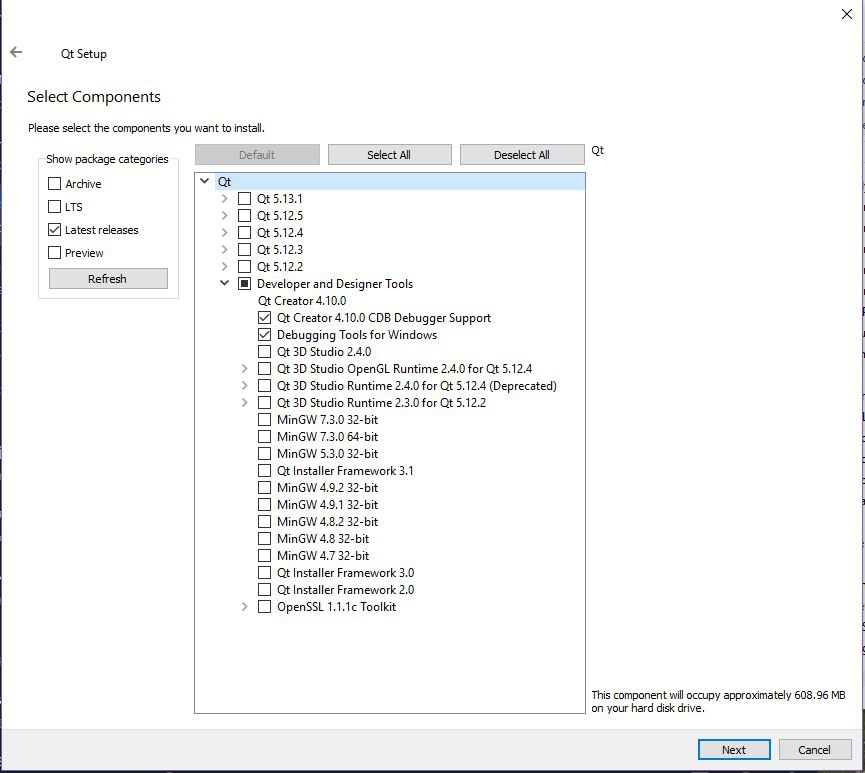Check MinGW 4.8.2 32-bit
The width and height of the screenshot is (865, 773).
tap(264, 521)
